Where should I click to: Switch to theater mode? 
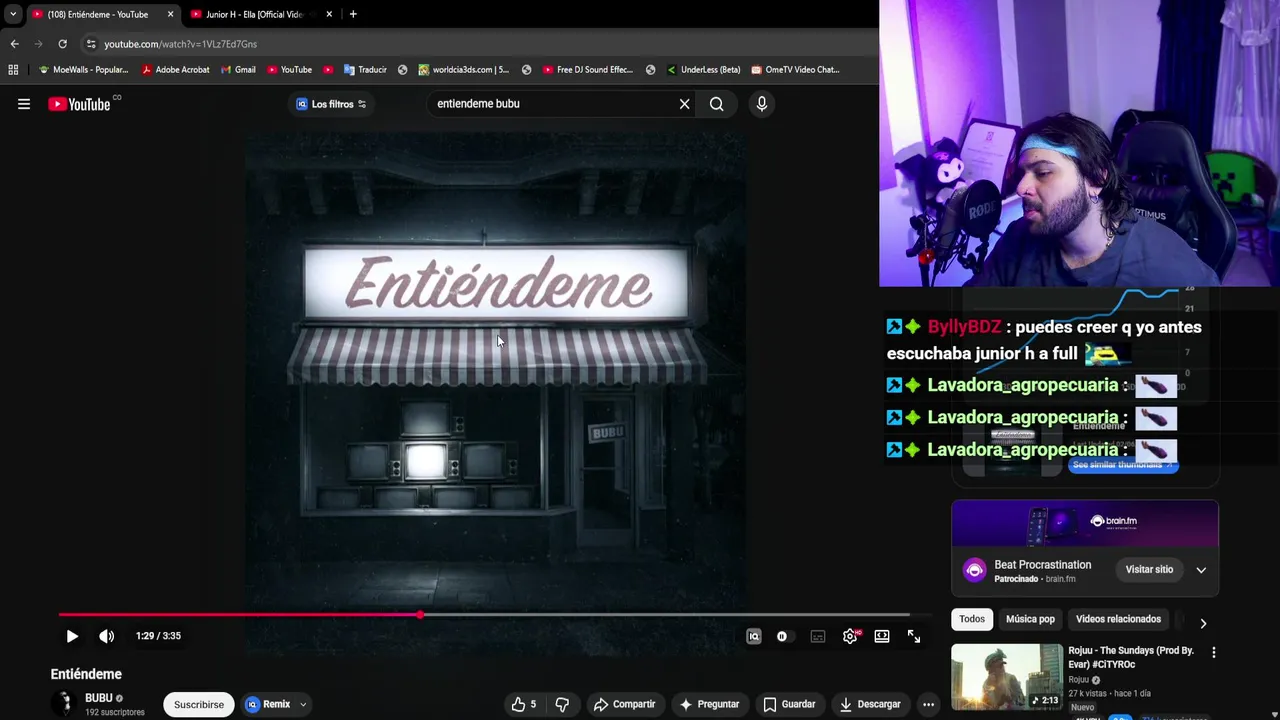pos(882,636)
